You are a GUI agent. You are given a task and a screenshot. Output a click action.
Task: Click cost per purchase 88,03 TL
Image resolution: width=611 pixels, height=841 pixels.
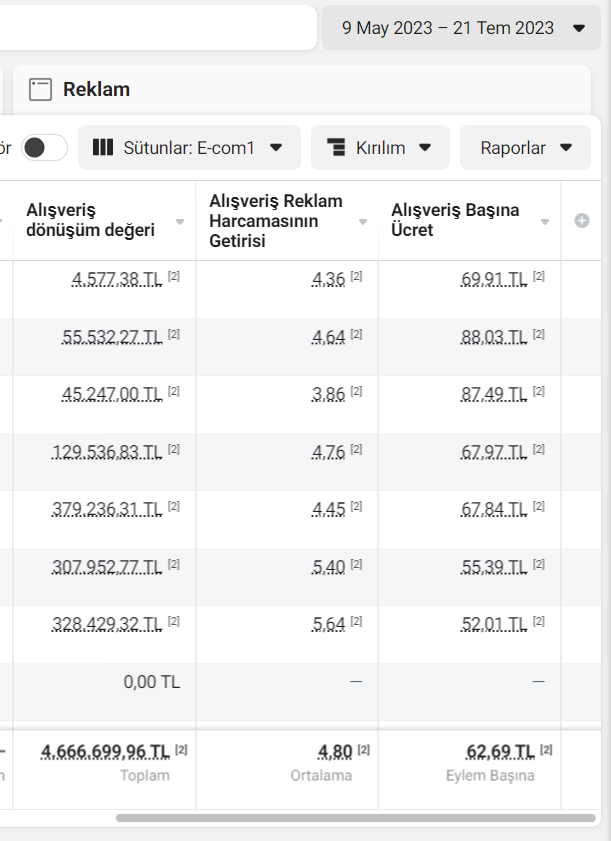(494, 337)
